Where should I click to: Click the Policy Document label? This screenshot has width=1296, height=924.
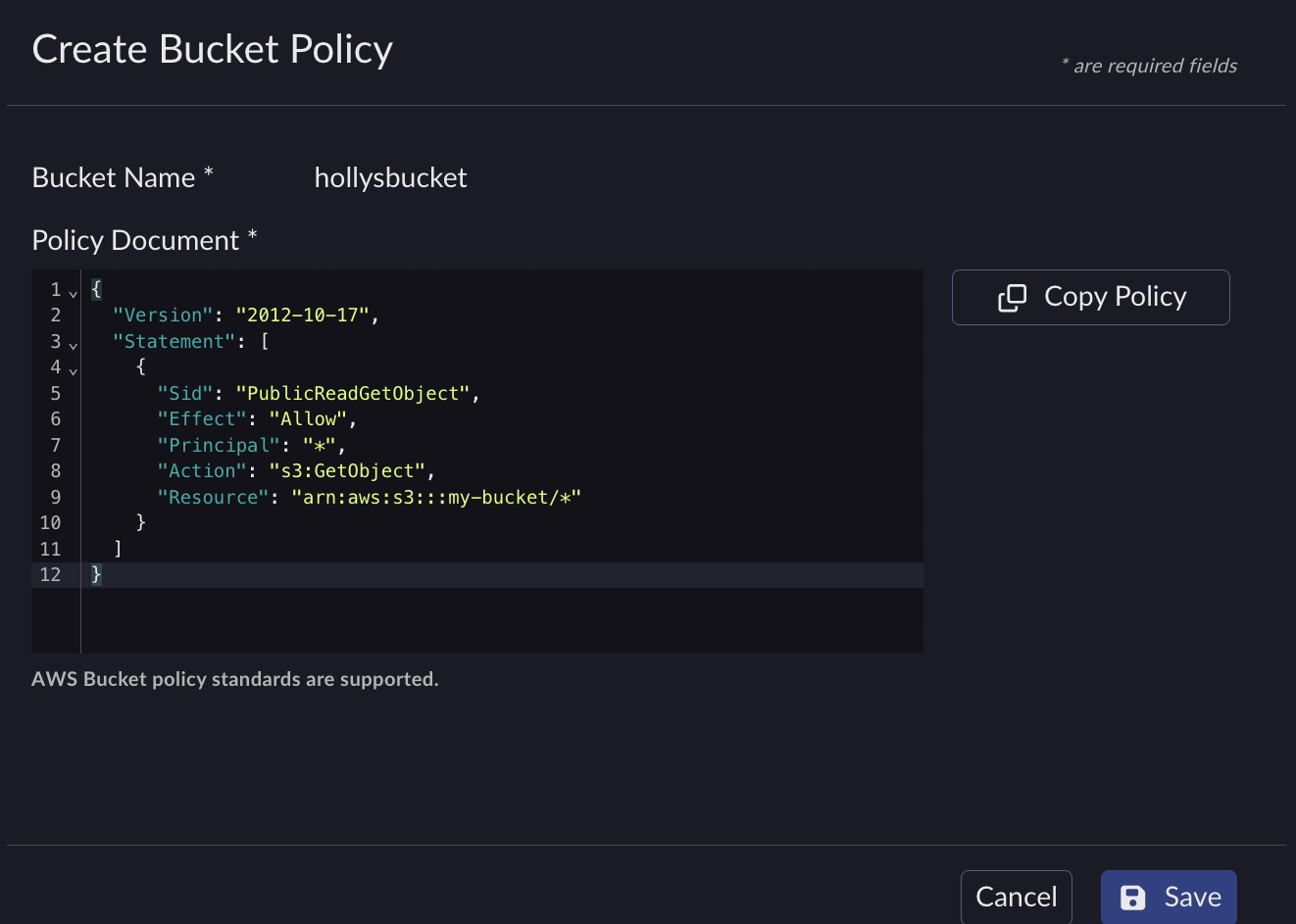pyautogui.click(x=144, y=240)
